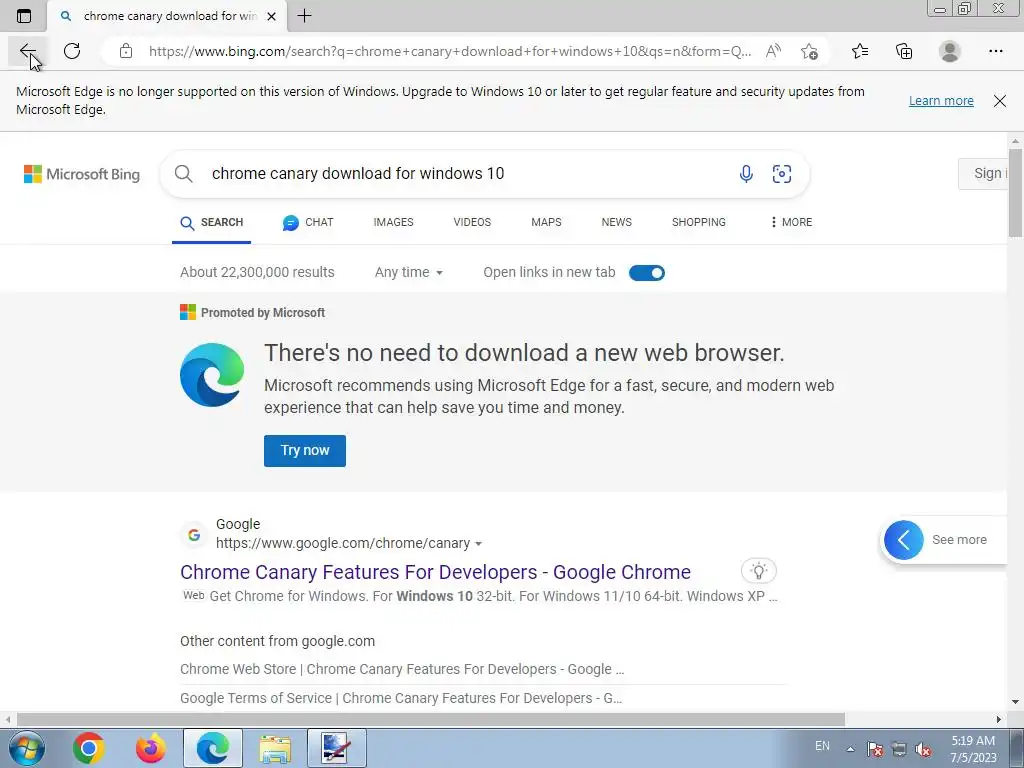The image size is (1024, 768).
Task: Open Read aloud icon in address bar
Action: pyautogui.click(x=773, y=51)
